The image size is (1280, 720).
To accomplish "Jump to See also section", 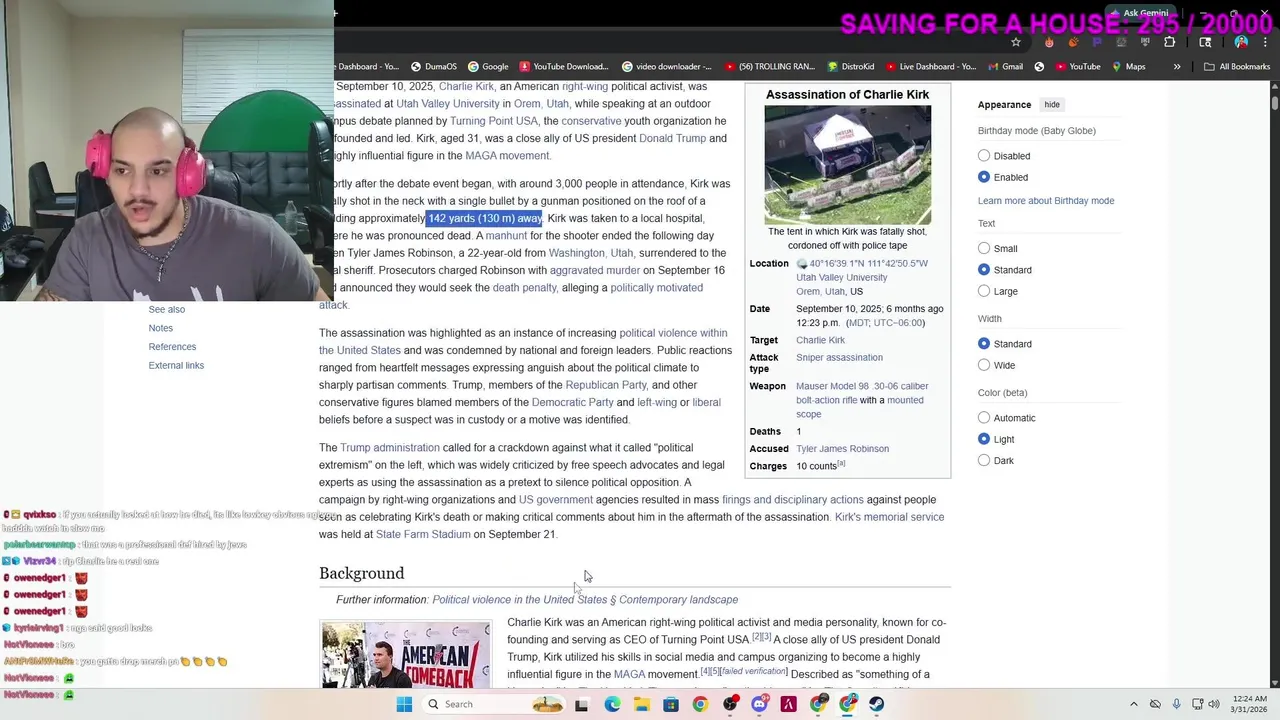I will click(167, 309).
